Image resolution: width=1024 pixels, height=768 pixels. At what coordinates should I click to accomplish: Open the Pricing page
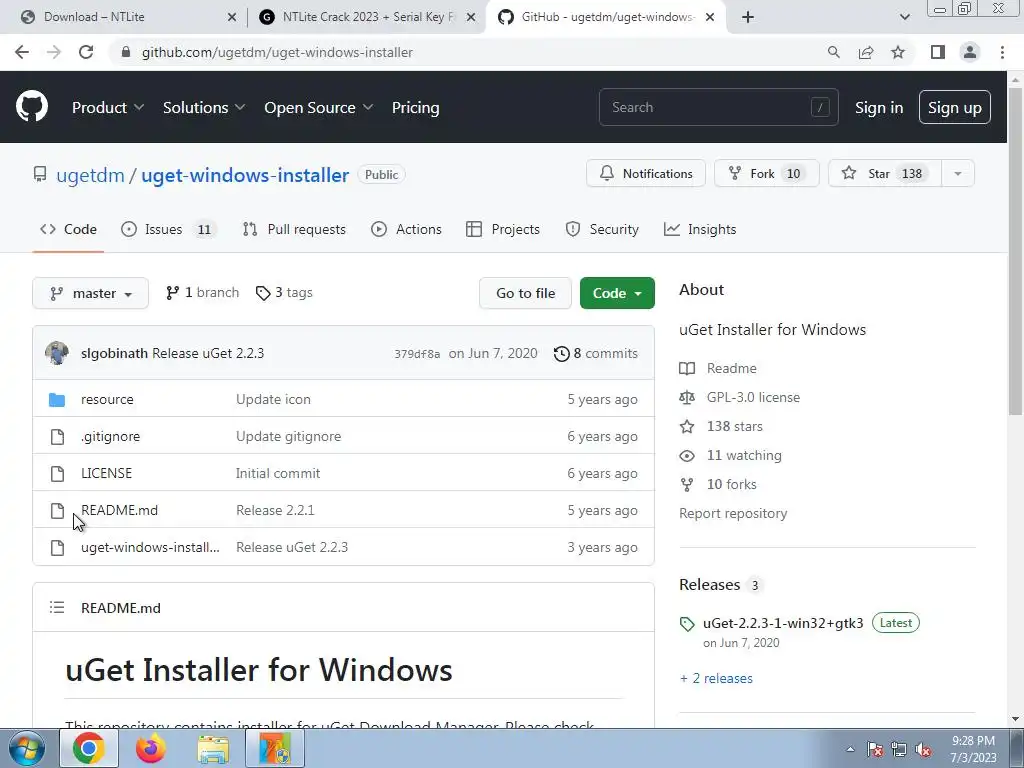pos(415,108)
